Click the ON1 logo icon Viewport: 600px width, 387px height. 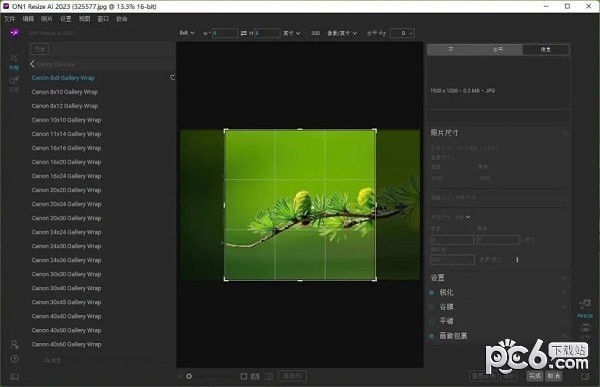pos(15,33)
